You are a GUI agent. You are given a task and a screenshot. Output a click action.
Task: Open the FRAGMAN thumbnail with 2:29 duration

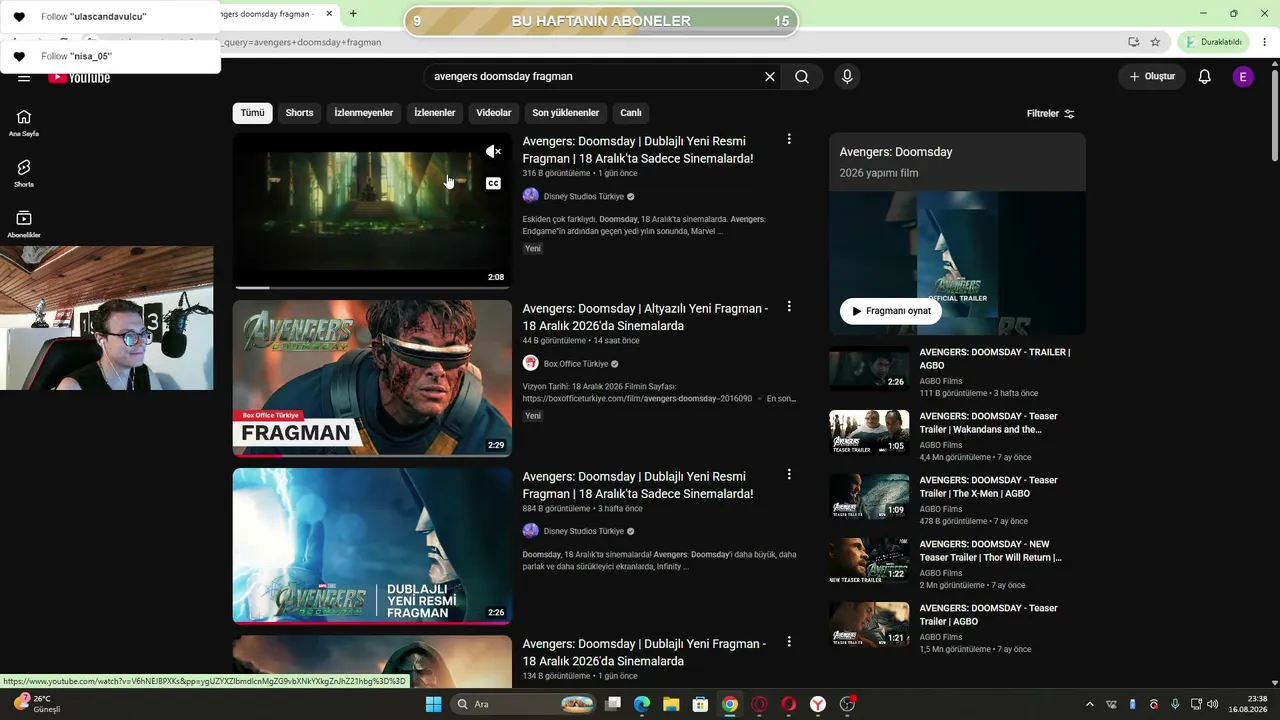[372, 379]
